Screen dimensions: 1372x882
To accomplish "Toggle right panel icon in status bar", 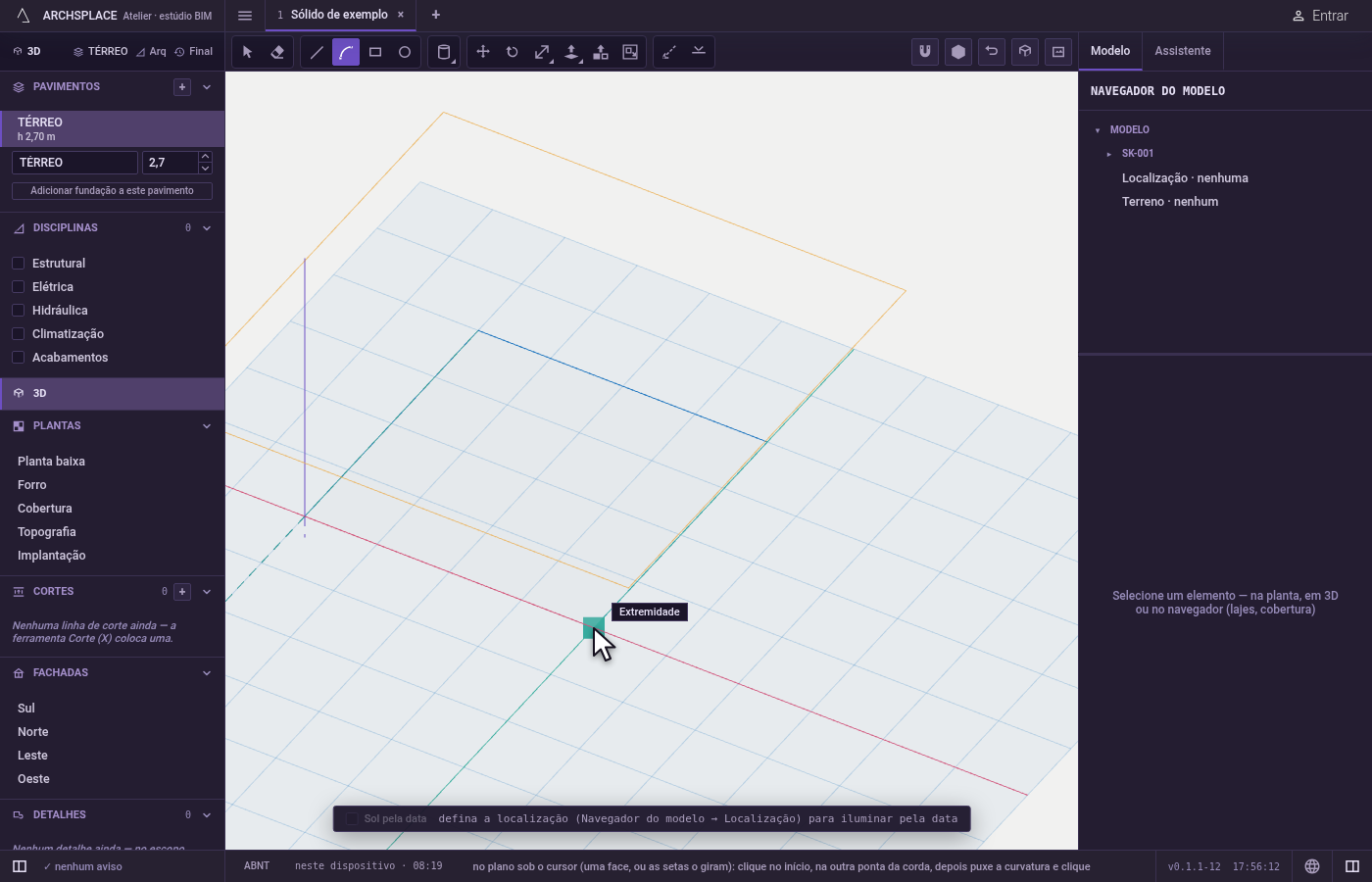I will click(1352, 866).
